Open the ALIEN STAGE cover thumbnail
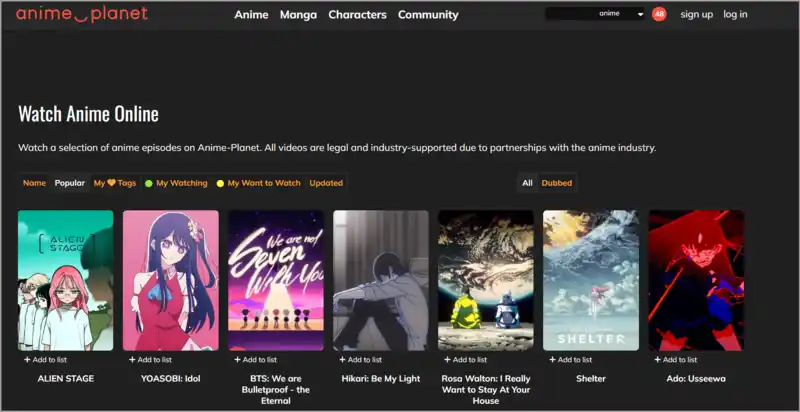The width and height of the screenshot is (800, 412). coord(65,280)
